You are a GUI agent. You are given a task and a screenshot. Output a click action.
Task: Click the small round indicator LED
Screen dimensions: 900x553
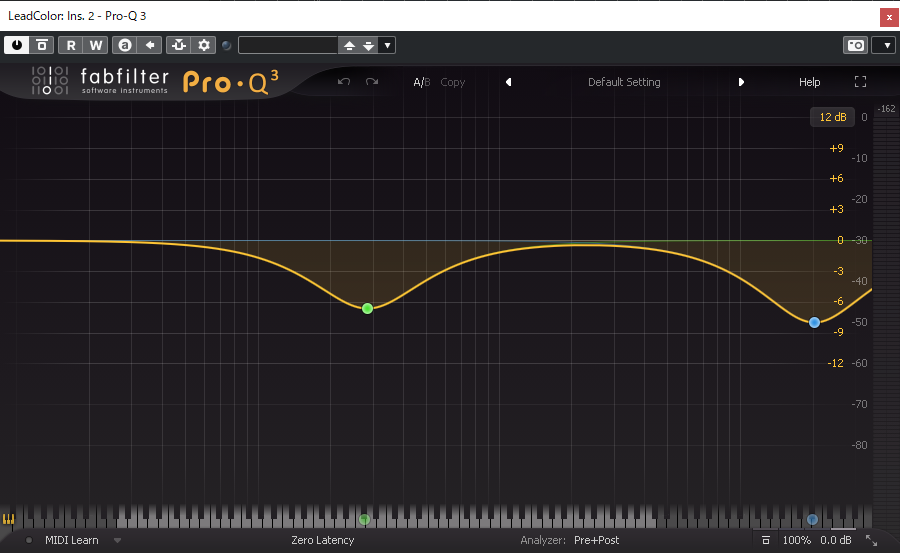[227, 45]
